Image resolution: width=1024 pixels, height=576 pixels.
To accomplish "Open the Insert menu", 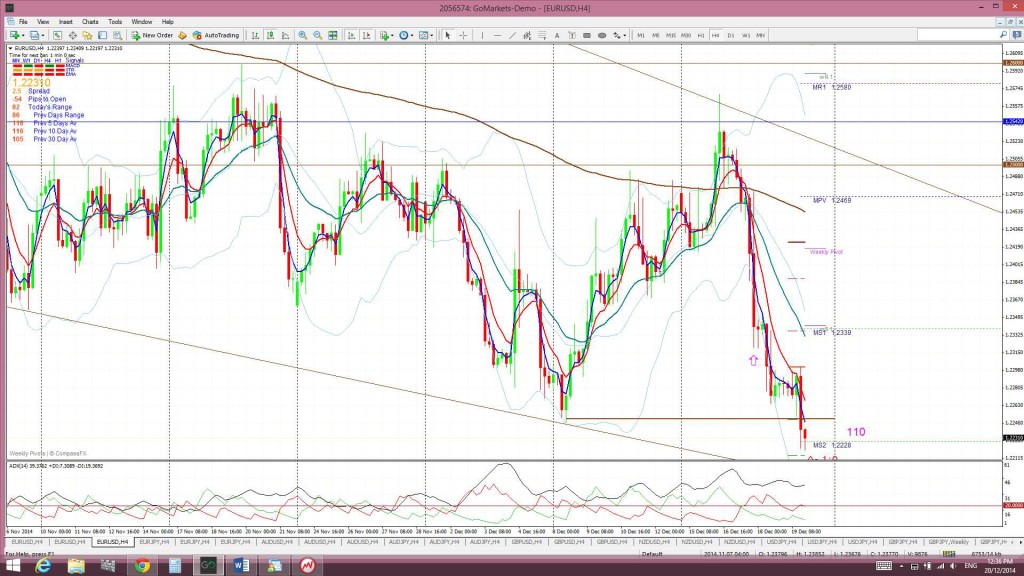I will (65, 22).
